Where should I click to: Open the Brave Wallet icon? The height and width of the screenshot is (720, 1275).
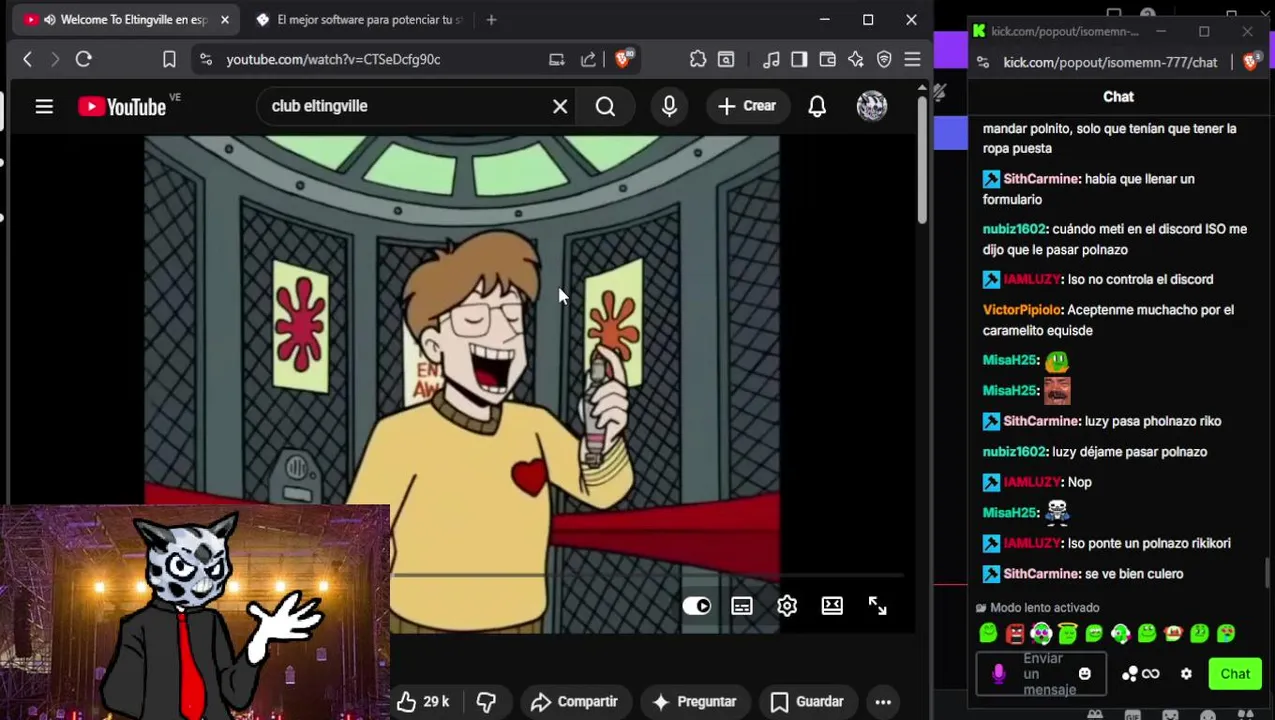[827, 60]
